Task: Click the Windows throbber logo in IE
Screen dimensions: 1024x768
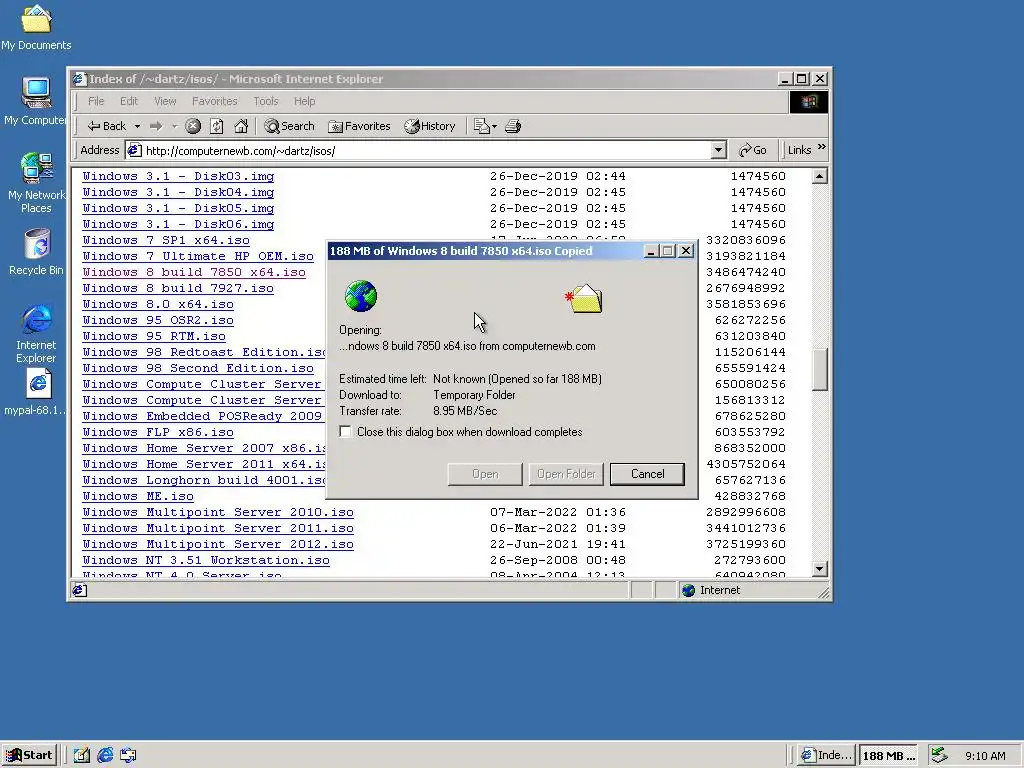Action: pos(808,102)
